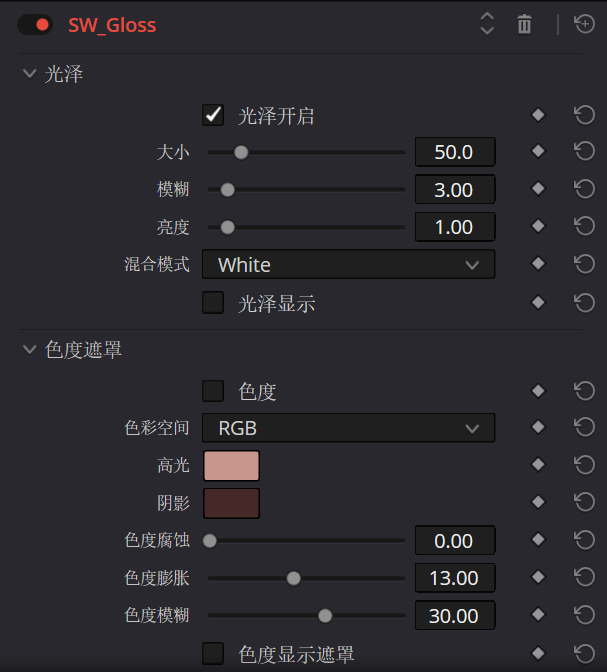Reset the 混合模式 setting
Image resolution: width=607 pixels, height=672 pixels.
point(585,265)
